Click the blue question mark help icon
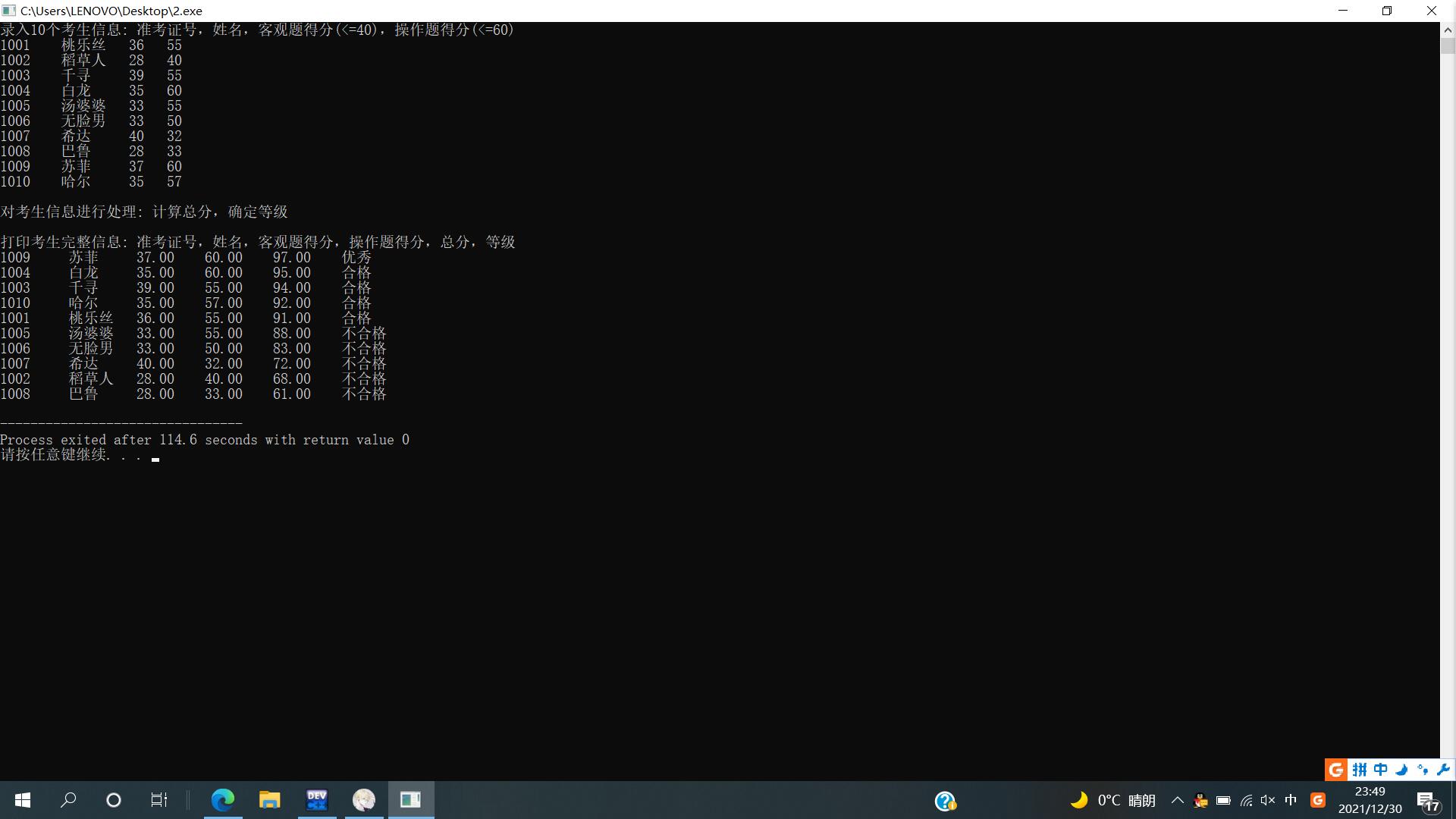The width and height of the screenshot is (1456, 819). point(945,801)
